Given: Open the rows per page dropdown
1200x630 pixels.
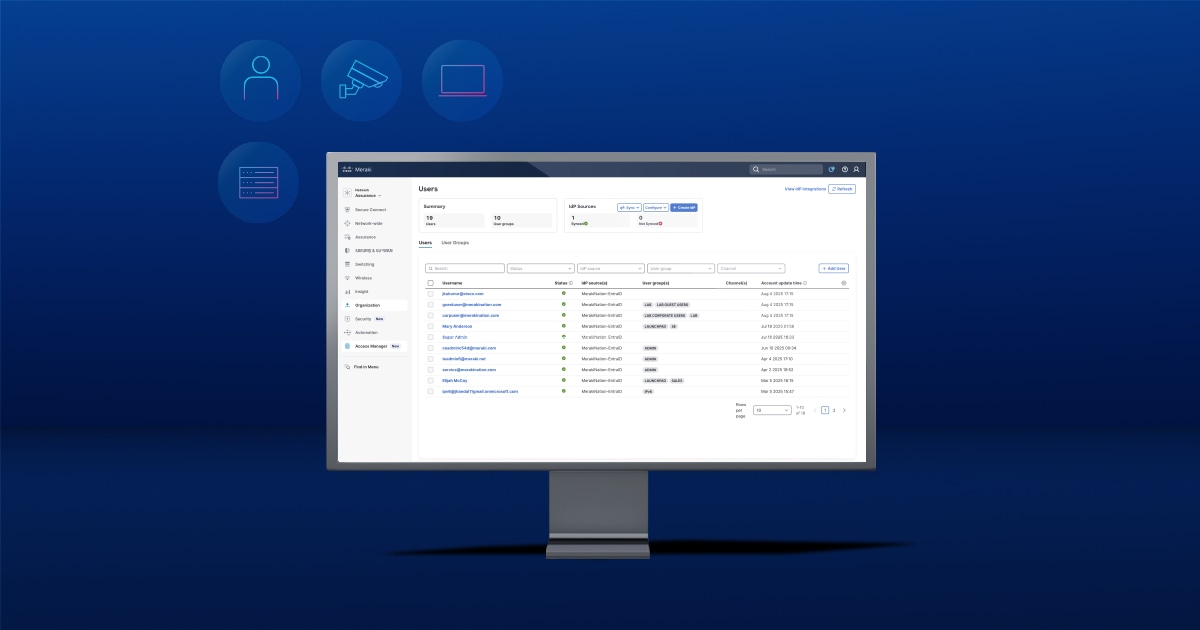Looking at the screenshot, I should tap(772, 410).
